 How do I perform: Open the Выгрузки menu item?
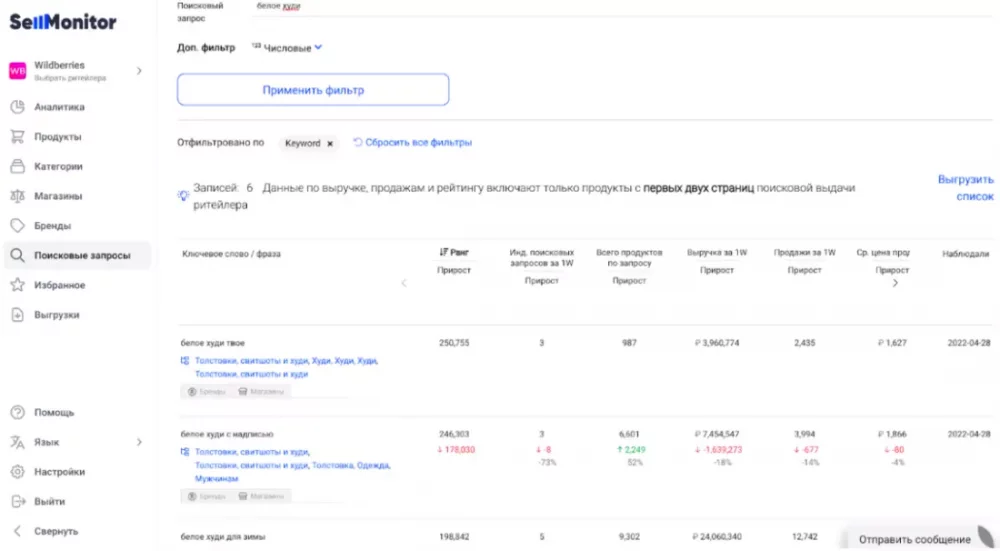click(56, 315)
